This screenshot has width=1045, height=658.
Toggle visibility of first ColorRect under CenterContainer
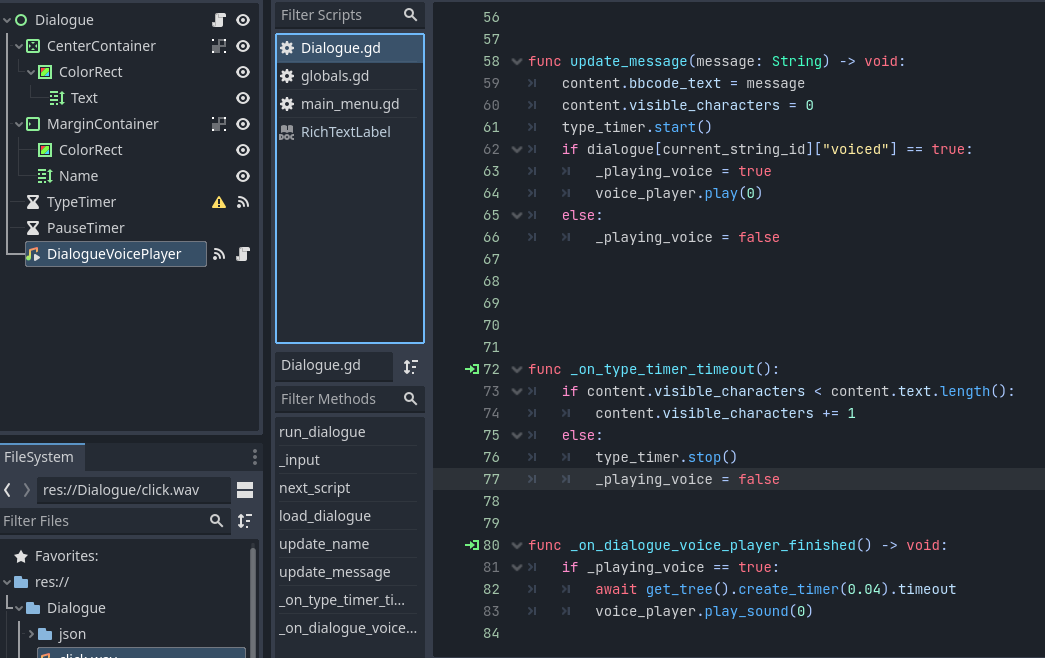point(243,72)
